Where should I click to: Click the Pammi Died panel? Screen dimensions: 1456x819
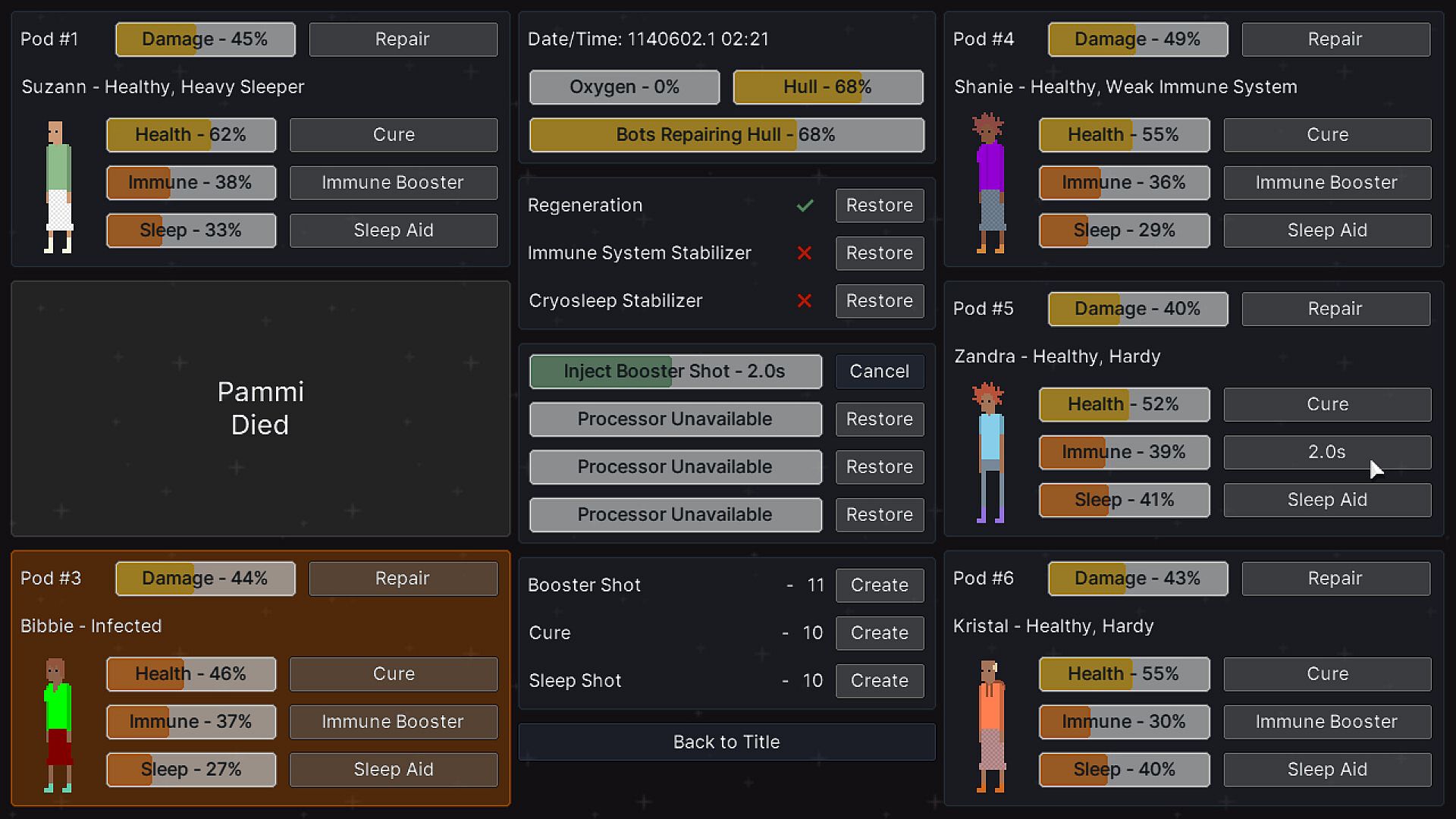pos(260,409)
